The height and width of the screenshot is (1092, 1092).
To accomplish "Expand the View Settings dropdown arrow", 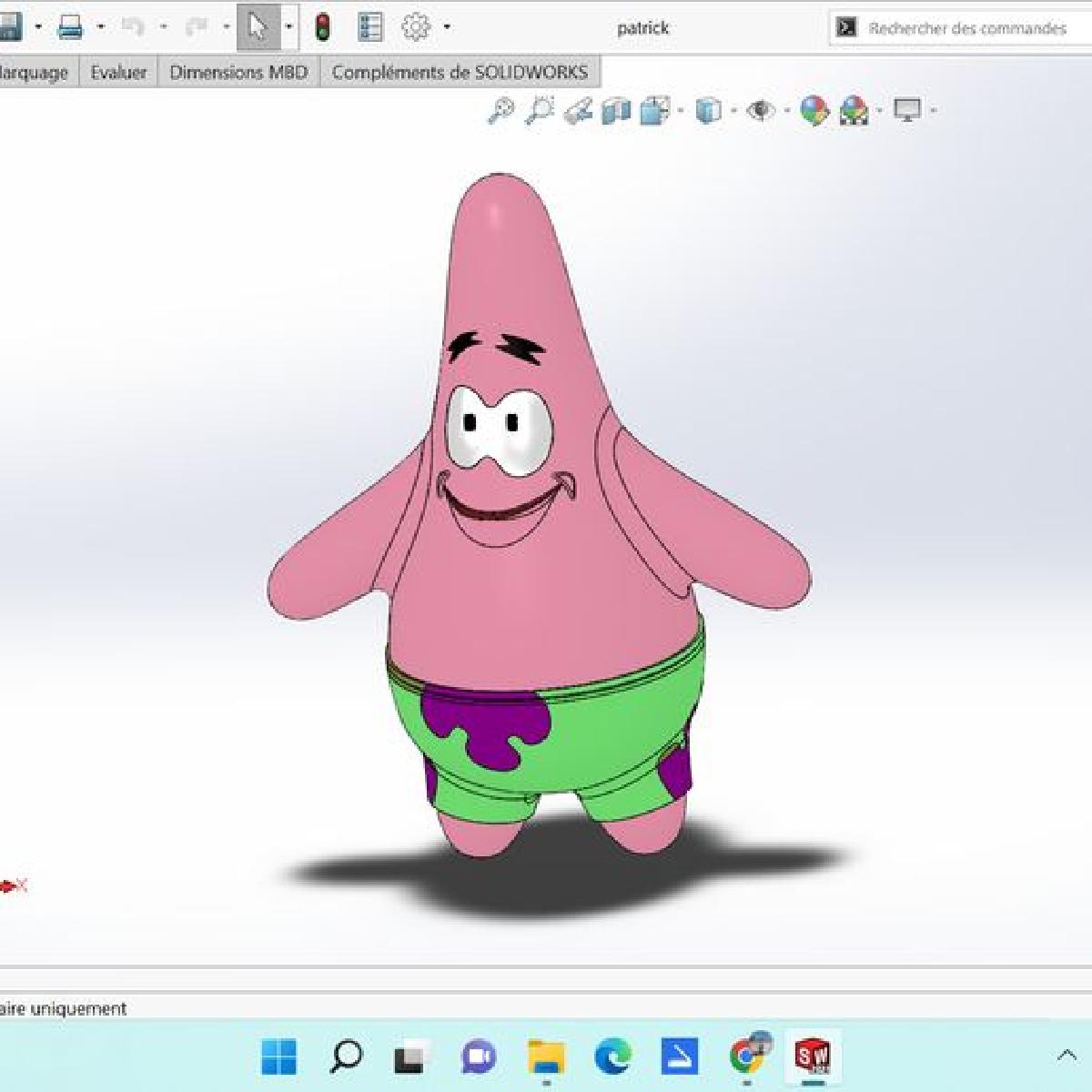I will pos(933,111).
